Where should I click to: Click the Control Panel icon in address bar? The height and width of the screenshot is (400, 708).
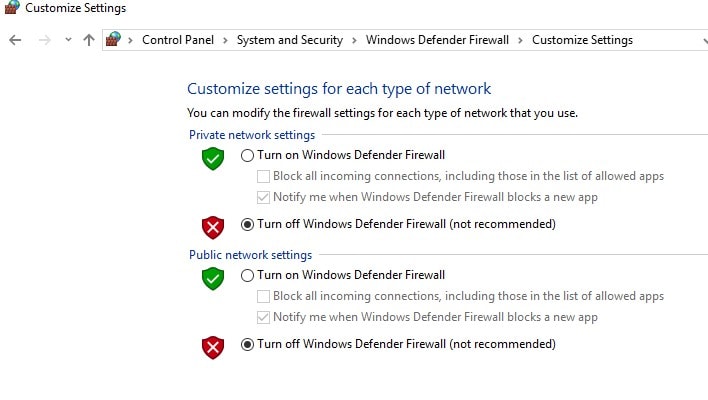[x=115, y=40]
